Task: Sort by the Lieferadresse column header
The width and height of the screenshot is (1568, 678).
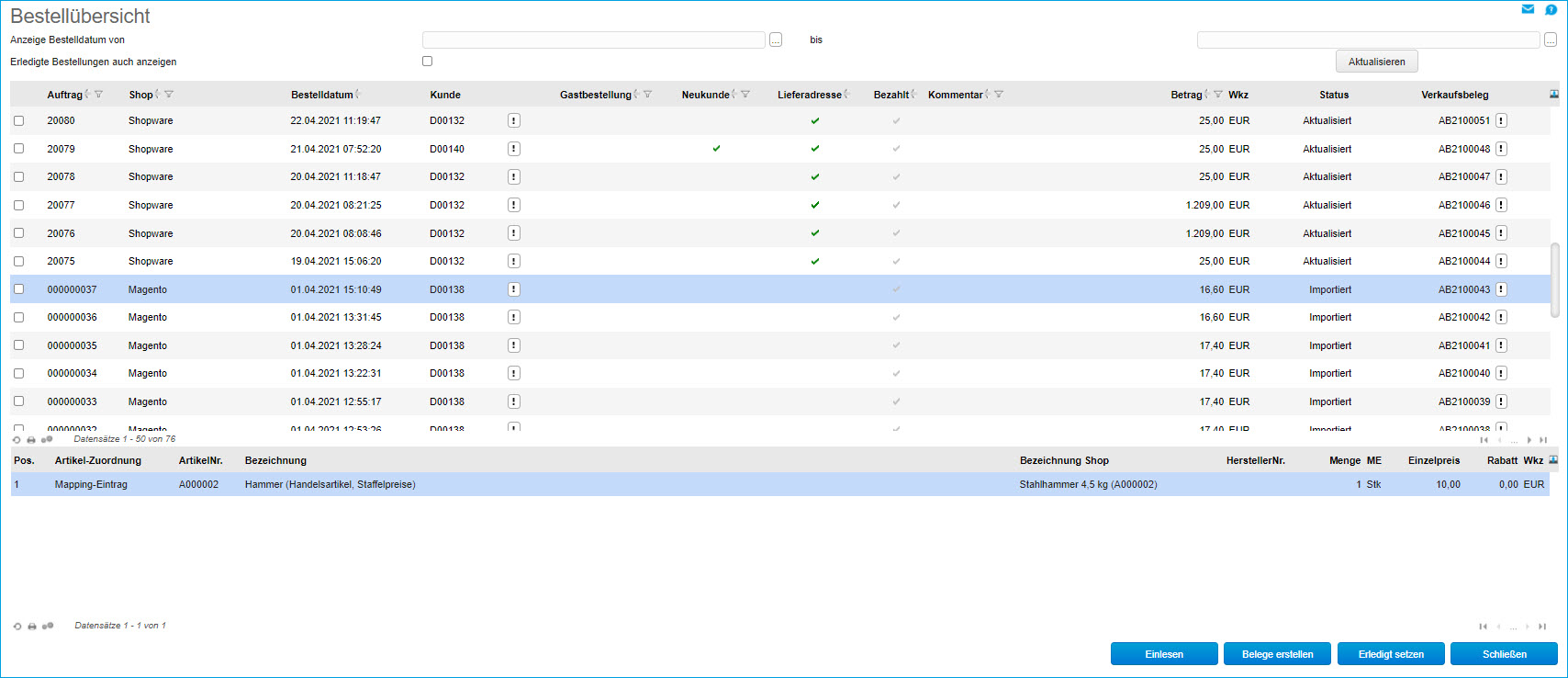Action: [810, 95]
